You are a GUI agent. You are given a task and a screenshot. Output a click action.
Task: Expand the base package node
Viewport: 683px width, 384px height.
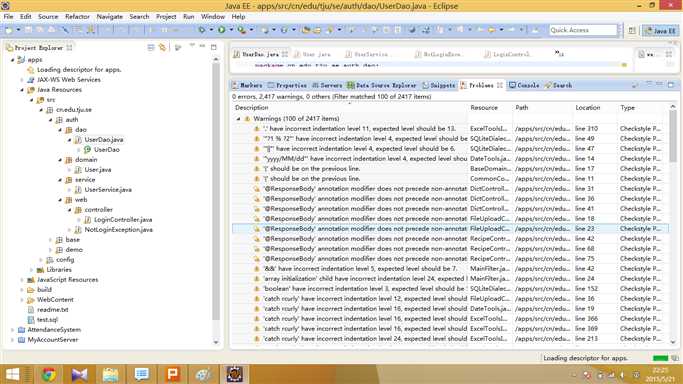coord(51,240)
